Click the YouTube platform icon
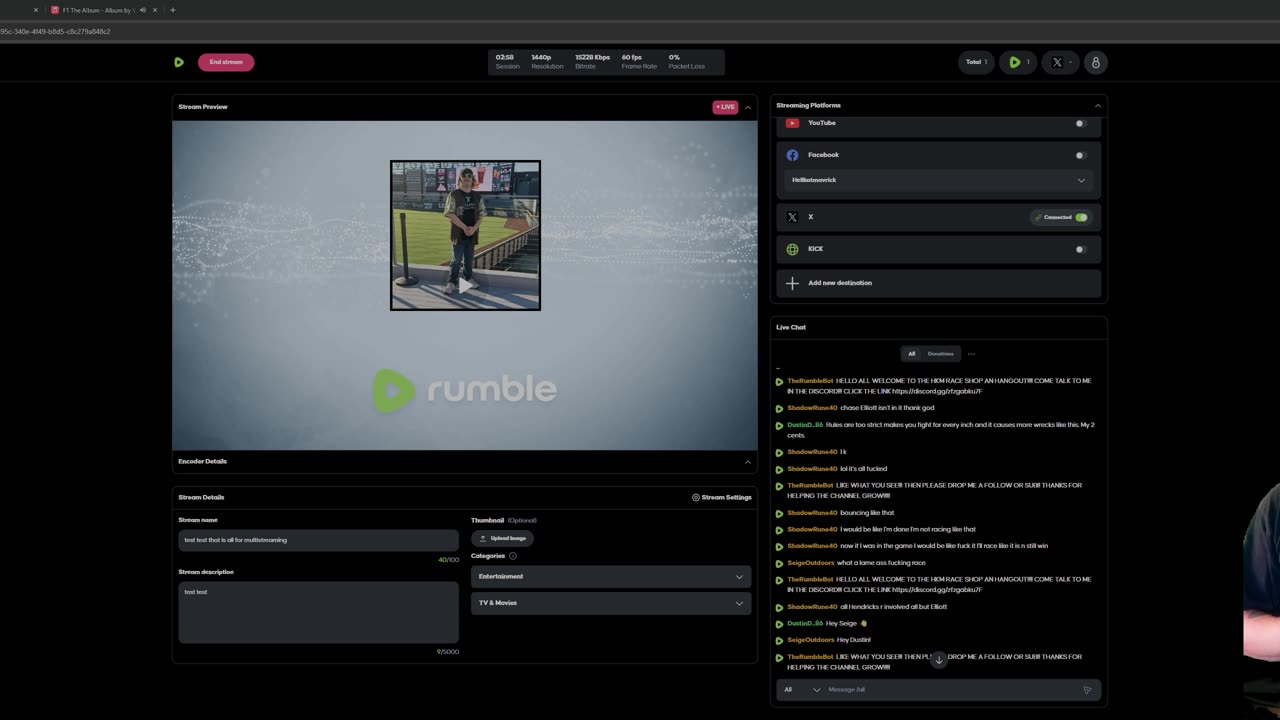 point(792,123)
